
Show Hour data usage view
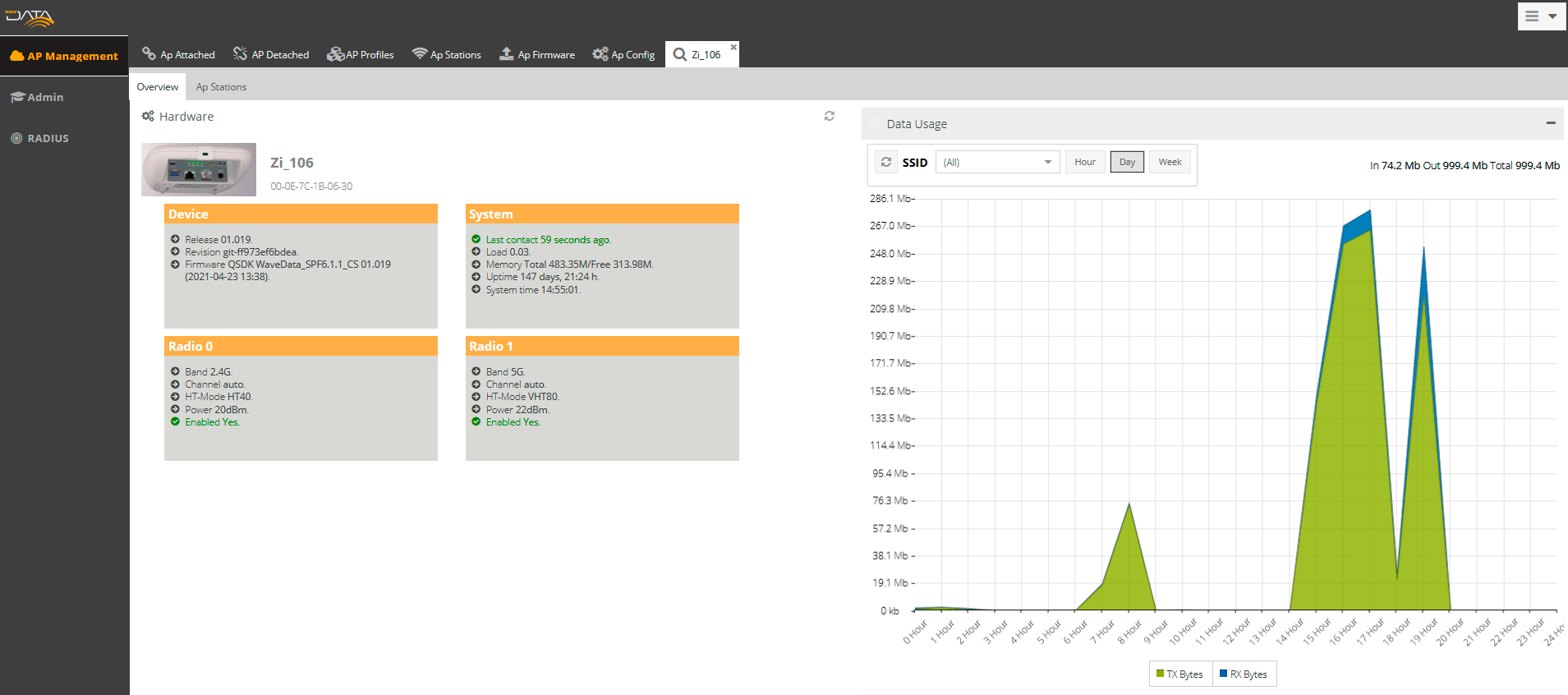click(x=1085, y=162)
